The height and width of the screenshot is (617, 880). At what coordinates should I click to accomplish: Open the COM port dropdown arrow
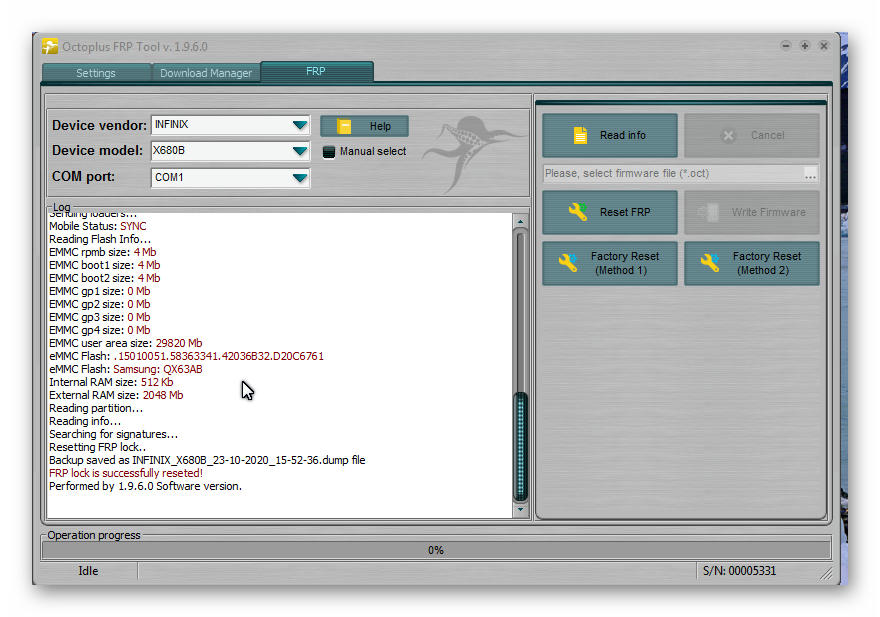pyautogui.click(x=300, y=177)
